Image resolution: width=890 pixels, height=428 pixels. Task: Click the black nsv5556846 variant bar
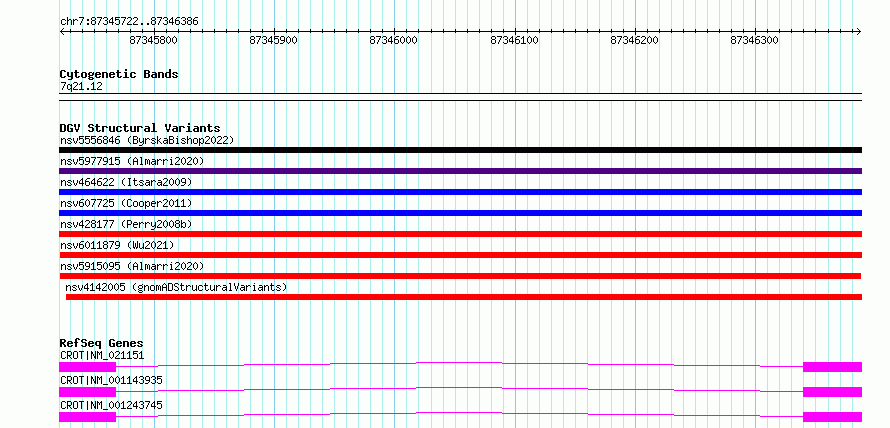[460, 150]
